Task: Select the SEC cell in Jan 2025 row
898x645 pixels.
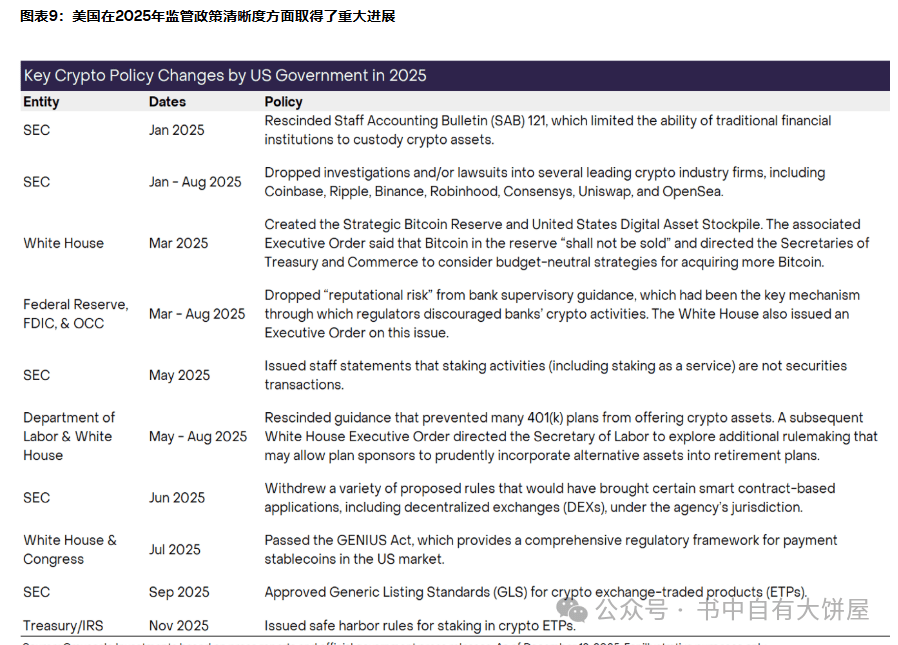Action: (37, 130)
